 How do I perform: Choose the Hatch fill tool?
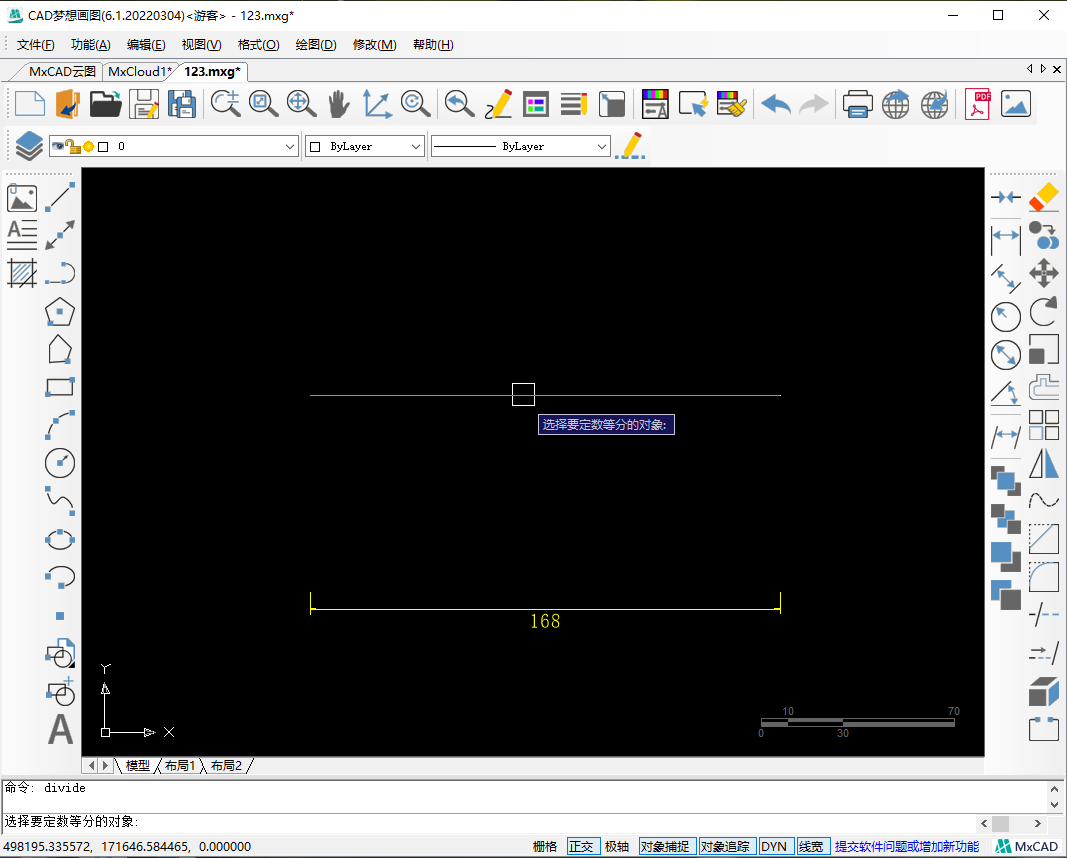point(22,273)
